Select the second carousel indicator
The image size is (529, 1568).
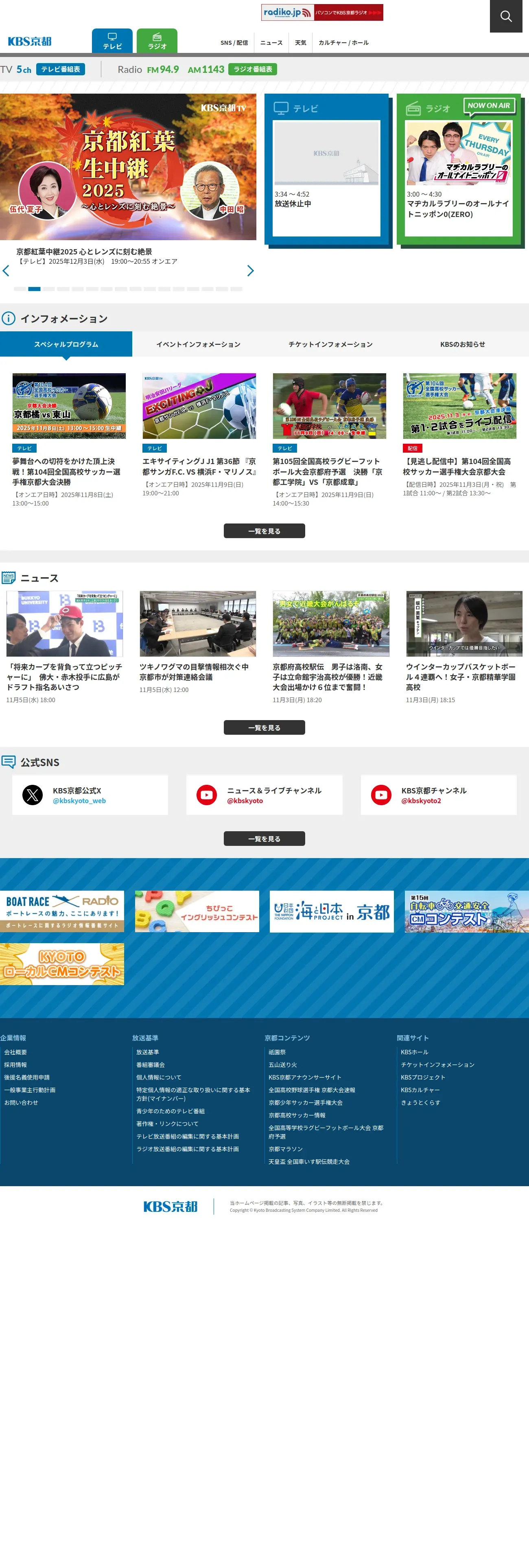click(x=34, y=289)
